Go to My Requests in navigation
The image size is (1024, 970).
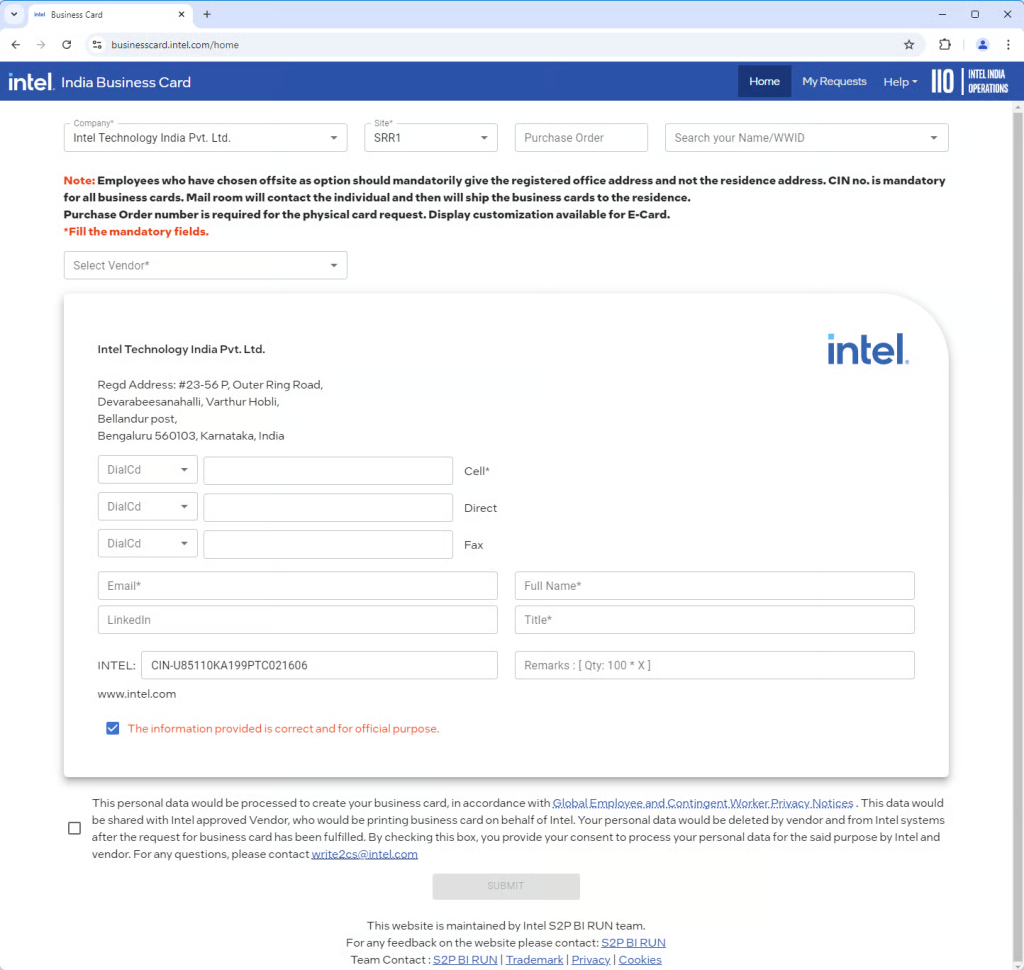(x=834, y=82)
